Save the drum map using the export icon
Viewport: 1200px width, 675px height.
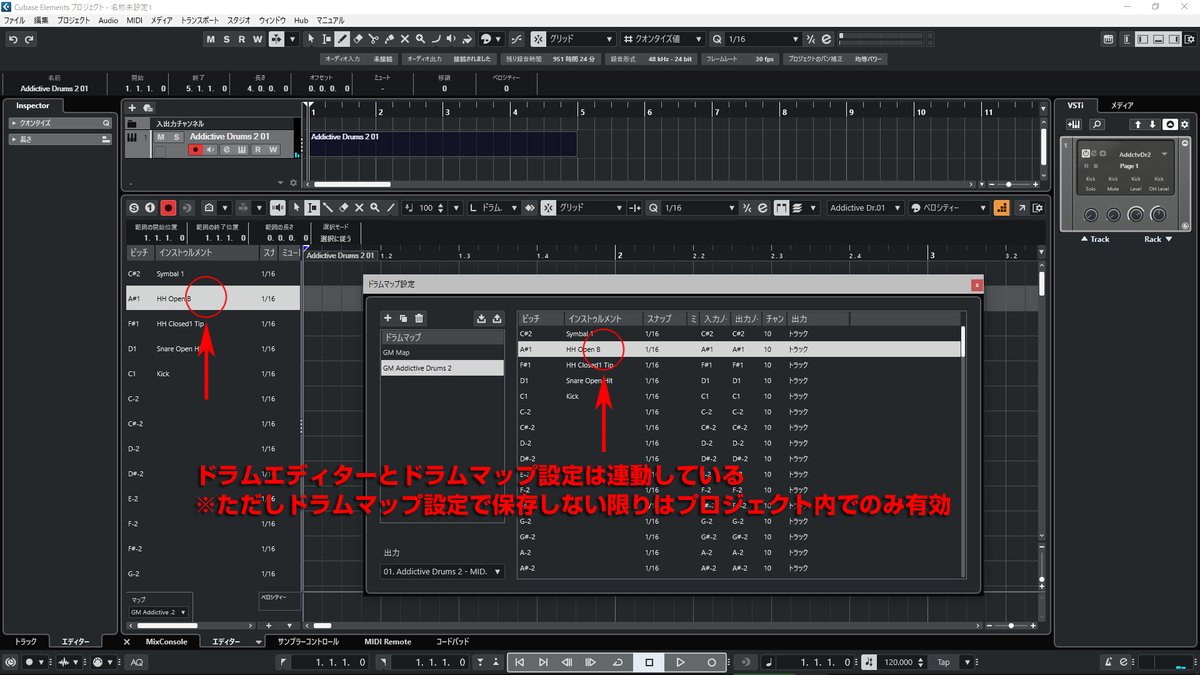click(x=497, y=318)
